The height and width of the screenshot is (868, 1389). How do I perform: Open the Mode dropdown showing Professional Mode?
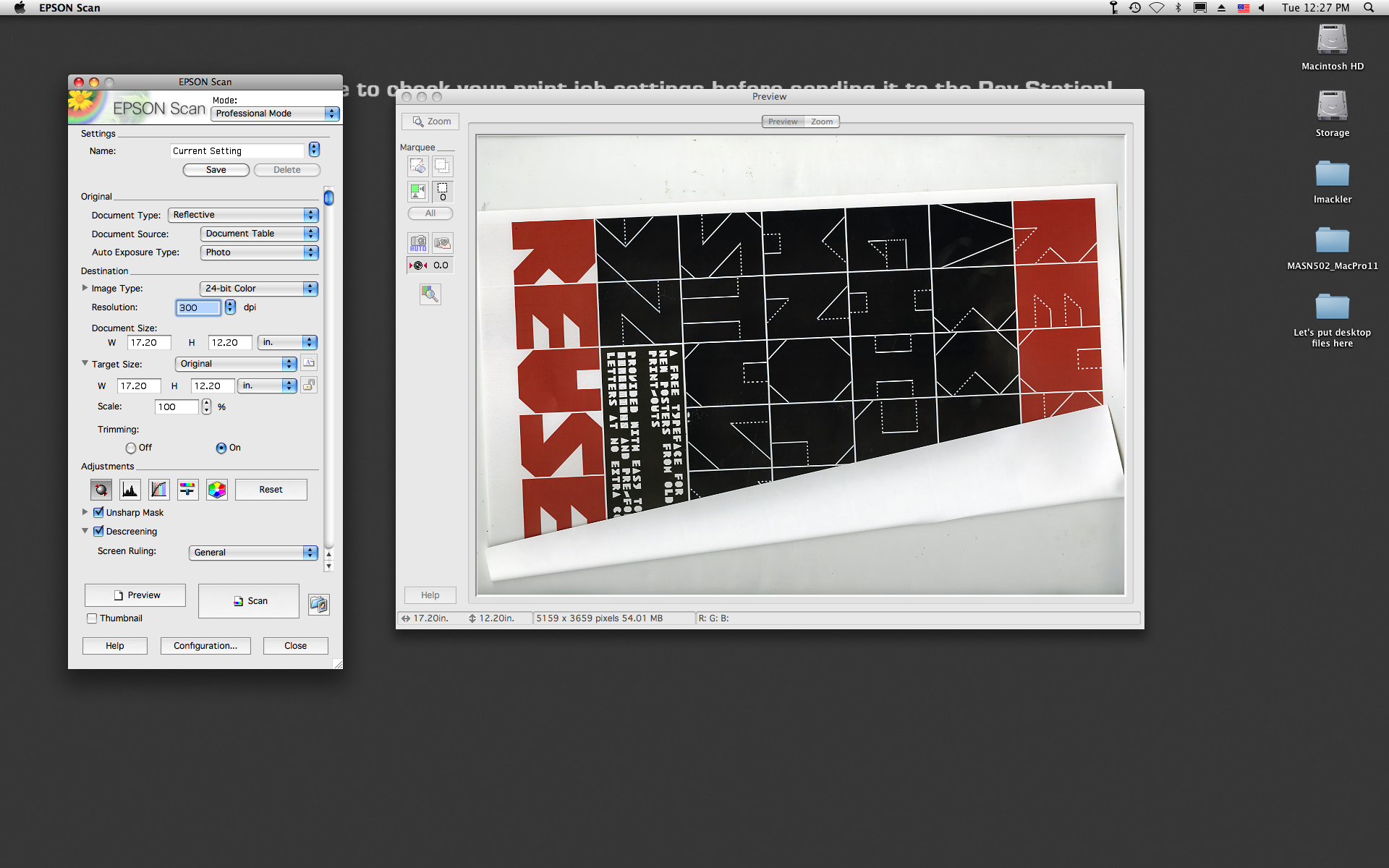tap(275, 114)
